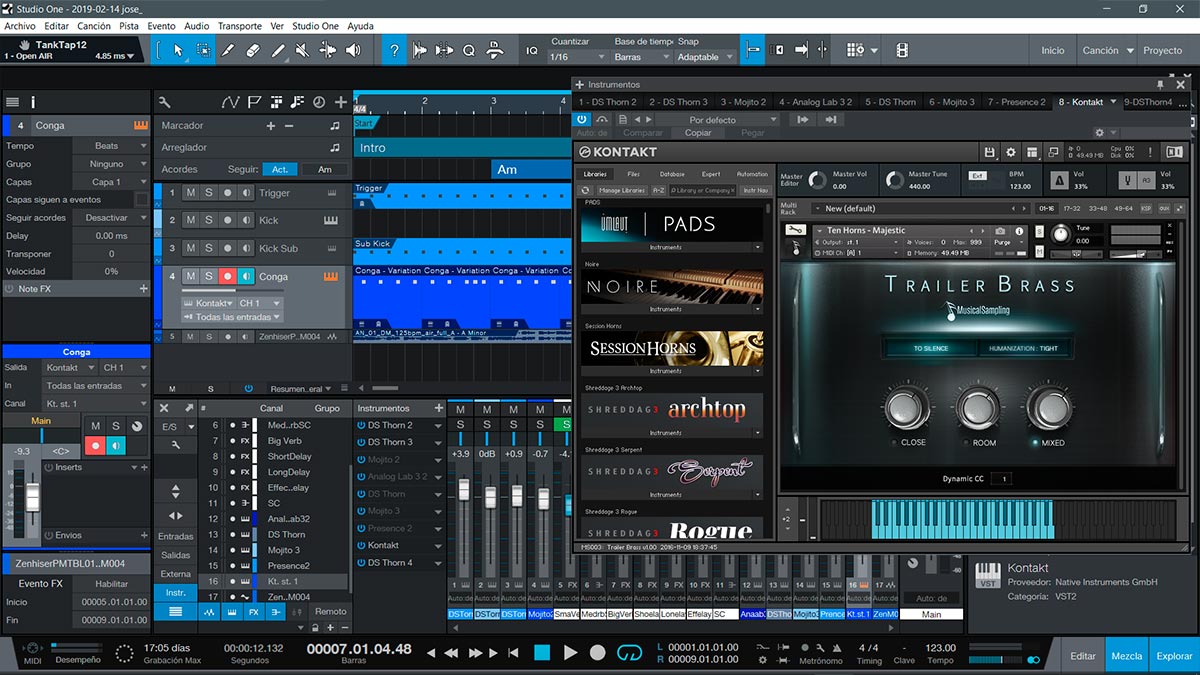Open the Explorar panel button
This screenshot has width=1200, height=675.
point(1174,656)
